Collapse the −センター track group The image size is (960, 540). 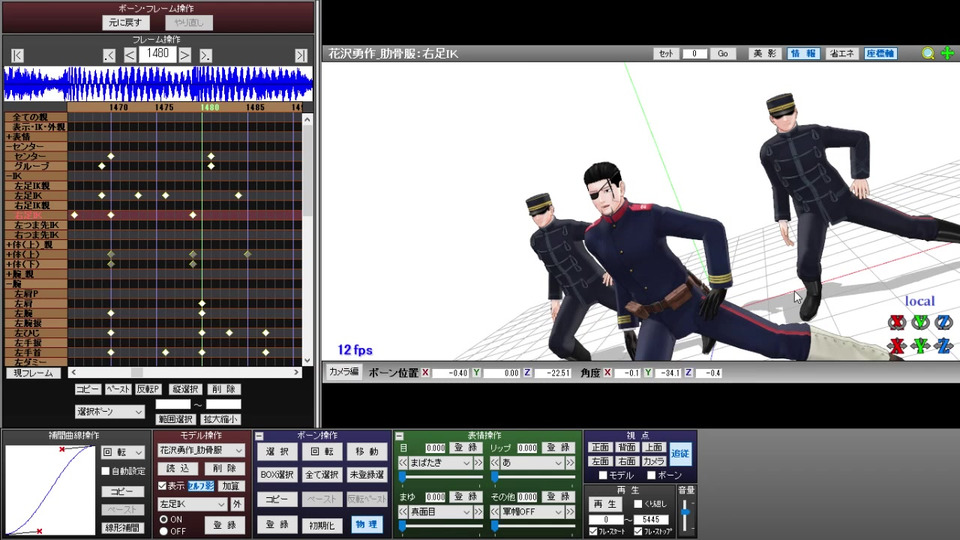point(9,147)
